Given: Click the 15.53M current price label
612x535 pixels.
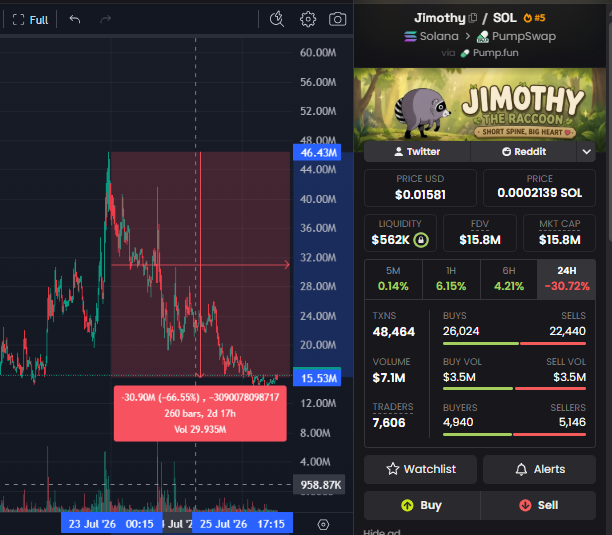Looking at the screenshot, I should click(x=317, y=378).
